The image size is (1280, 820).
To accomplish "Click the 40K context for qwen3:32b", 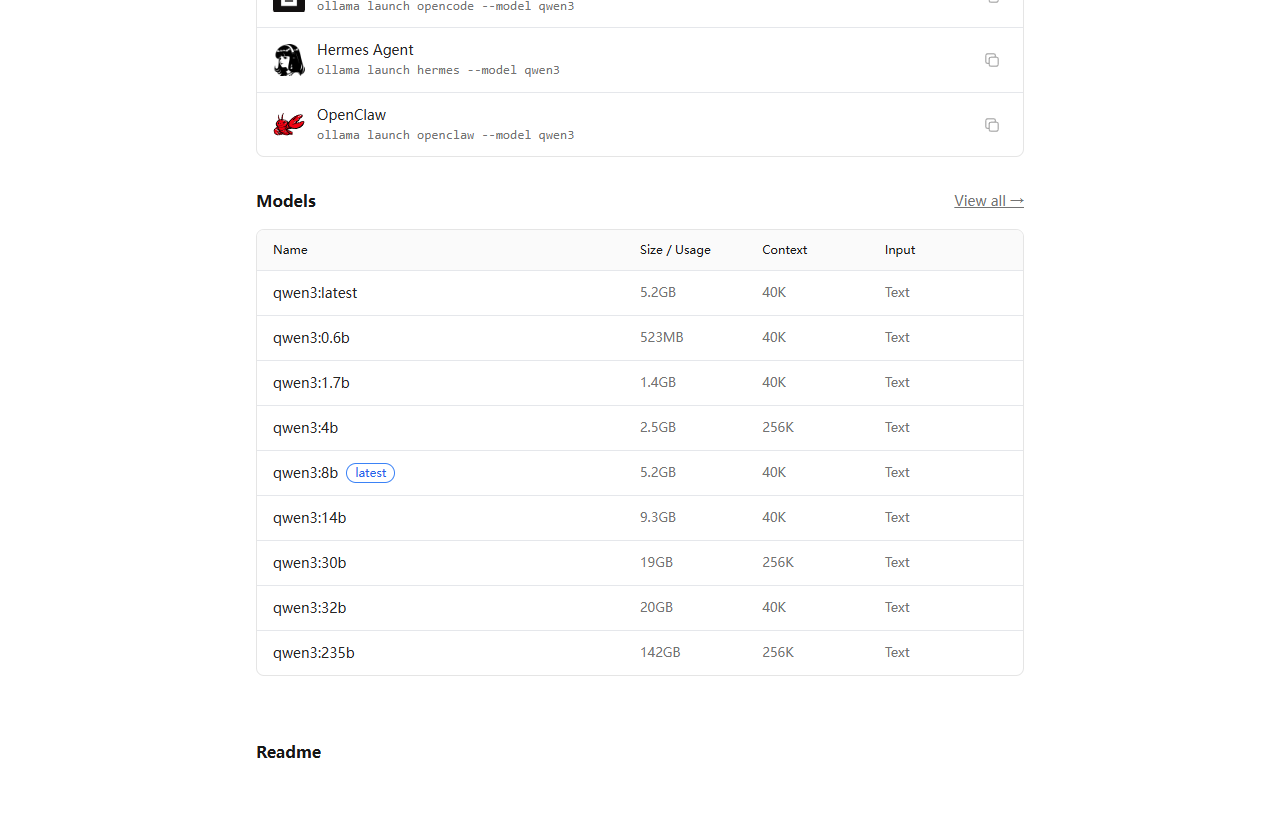I will (x=774, y=608).
